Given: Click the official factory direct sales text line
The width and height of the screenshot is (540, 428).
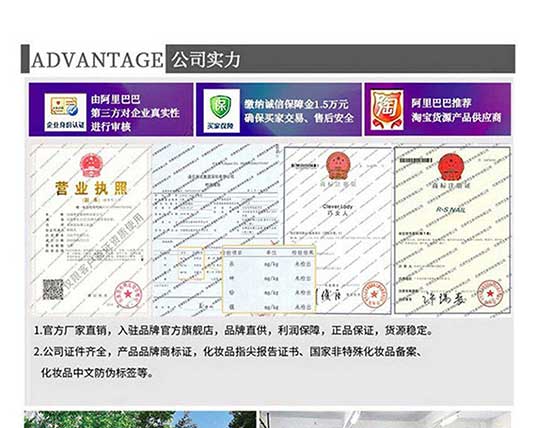Looking at the screenshot, I should (233, 331).
